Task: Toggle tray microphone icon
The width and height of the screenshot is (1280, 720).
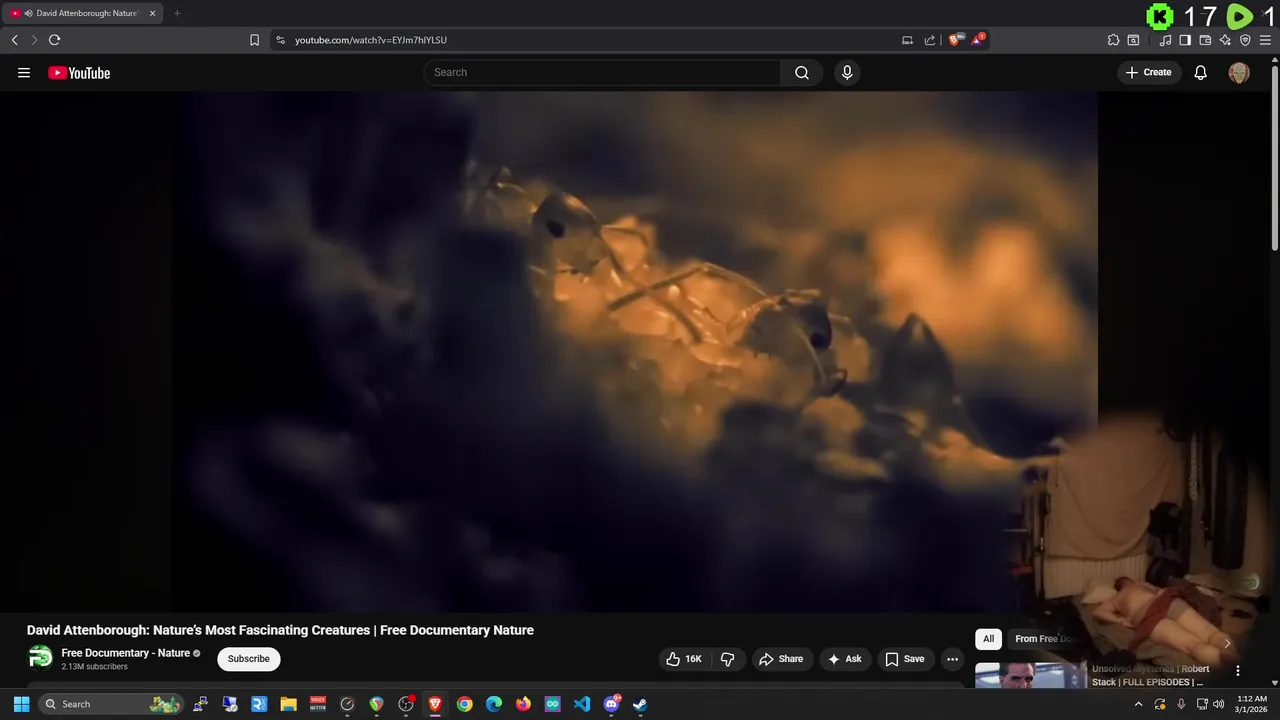Action: [x=1181, y=704]
